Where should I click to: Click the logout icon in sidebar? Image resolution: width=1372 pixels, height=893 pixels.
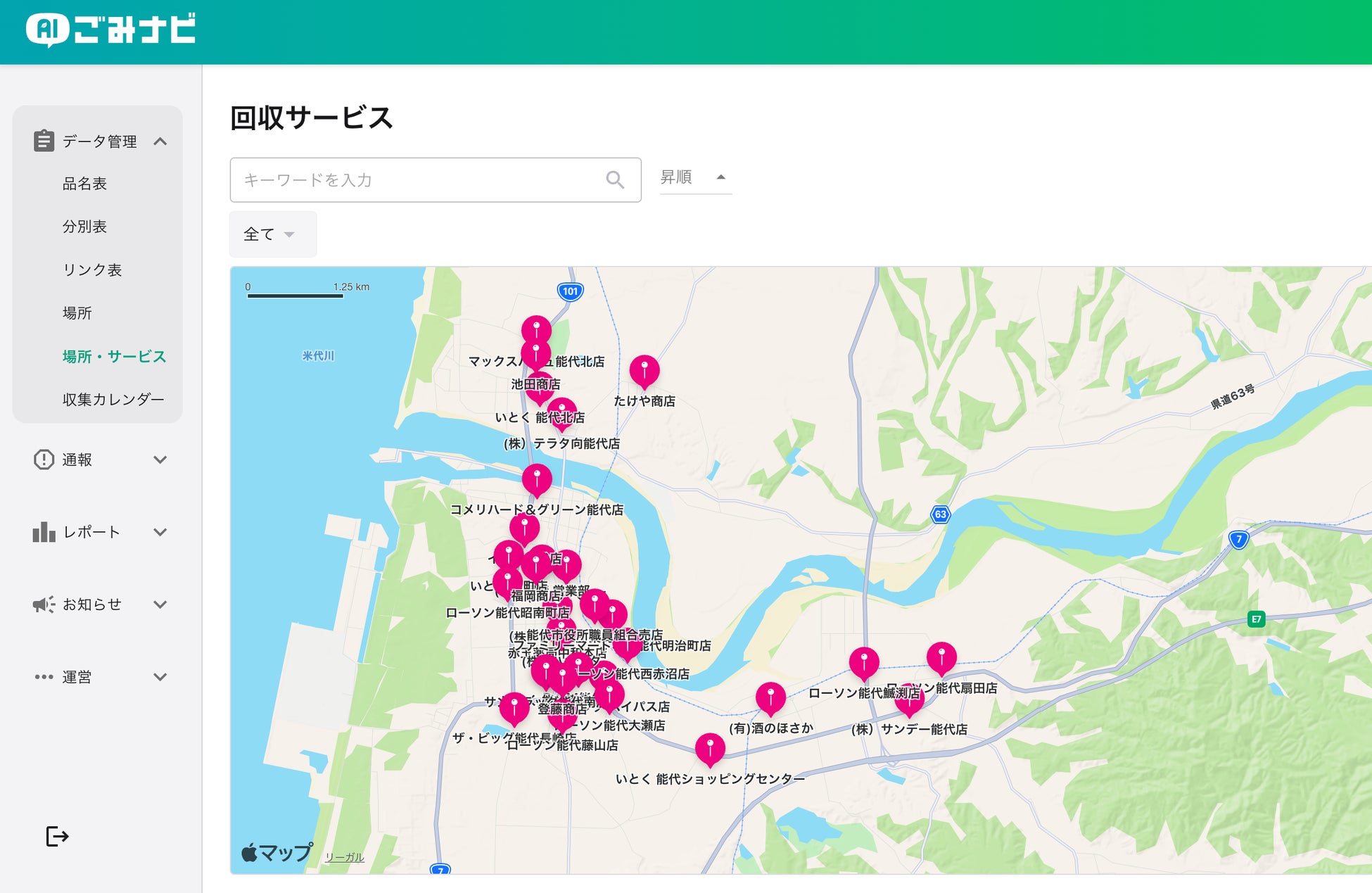point(57,836)
